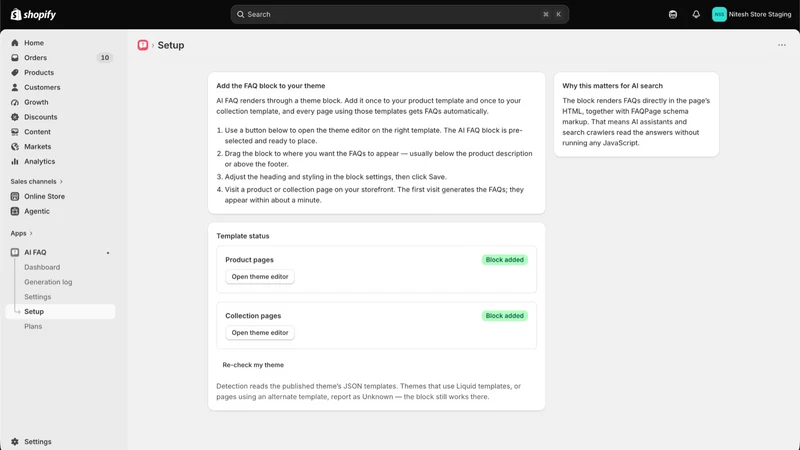The image size is (800, 450).
Task: Click the Orders count badge 10
Action: coord(105,58)
